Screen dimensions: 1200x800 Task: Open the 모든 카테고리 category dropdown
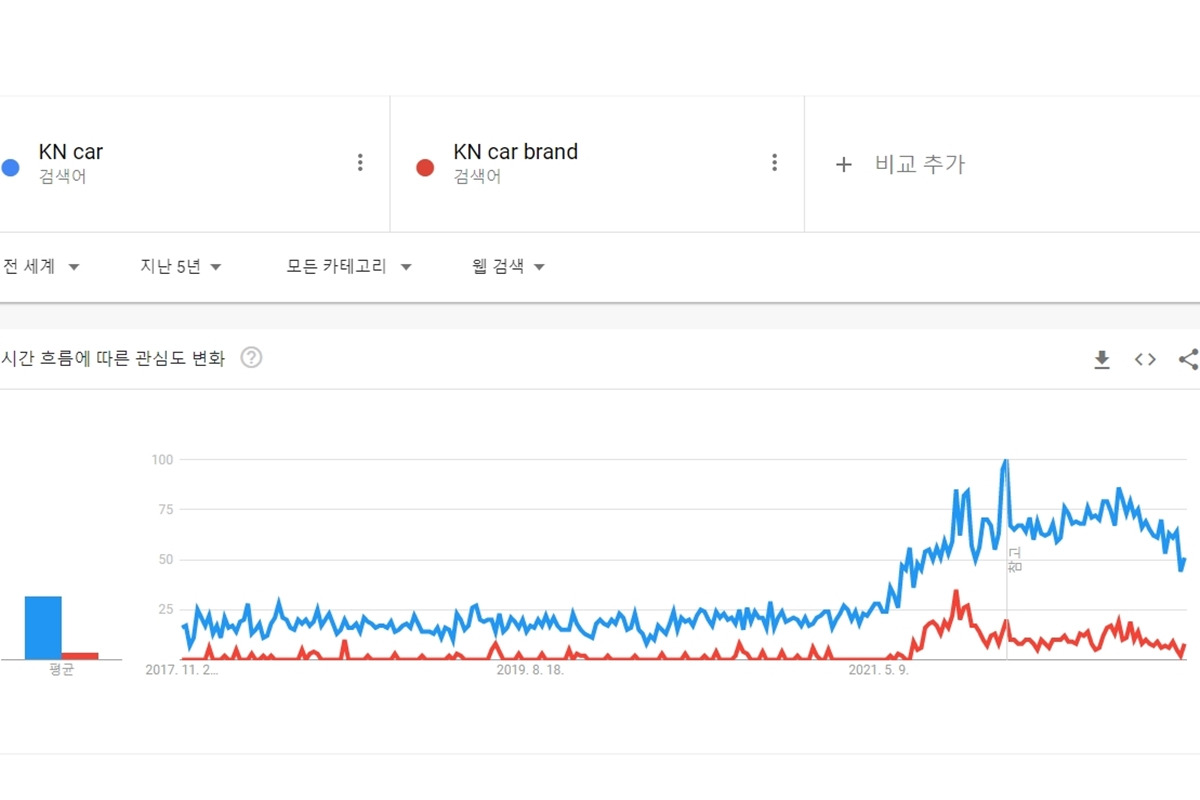coord(349,266)
